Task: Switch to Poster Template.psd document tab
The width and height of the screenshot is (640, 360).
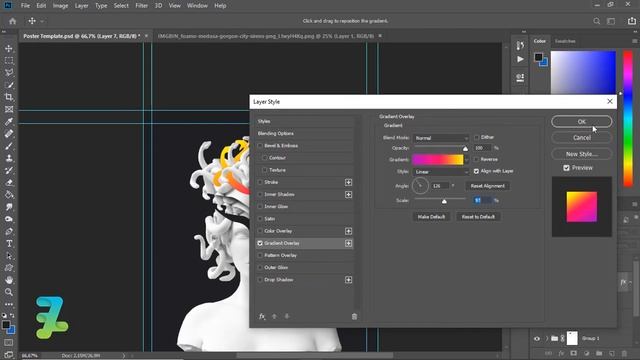Action: 82,36
